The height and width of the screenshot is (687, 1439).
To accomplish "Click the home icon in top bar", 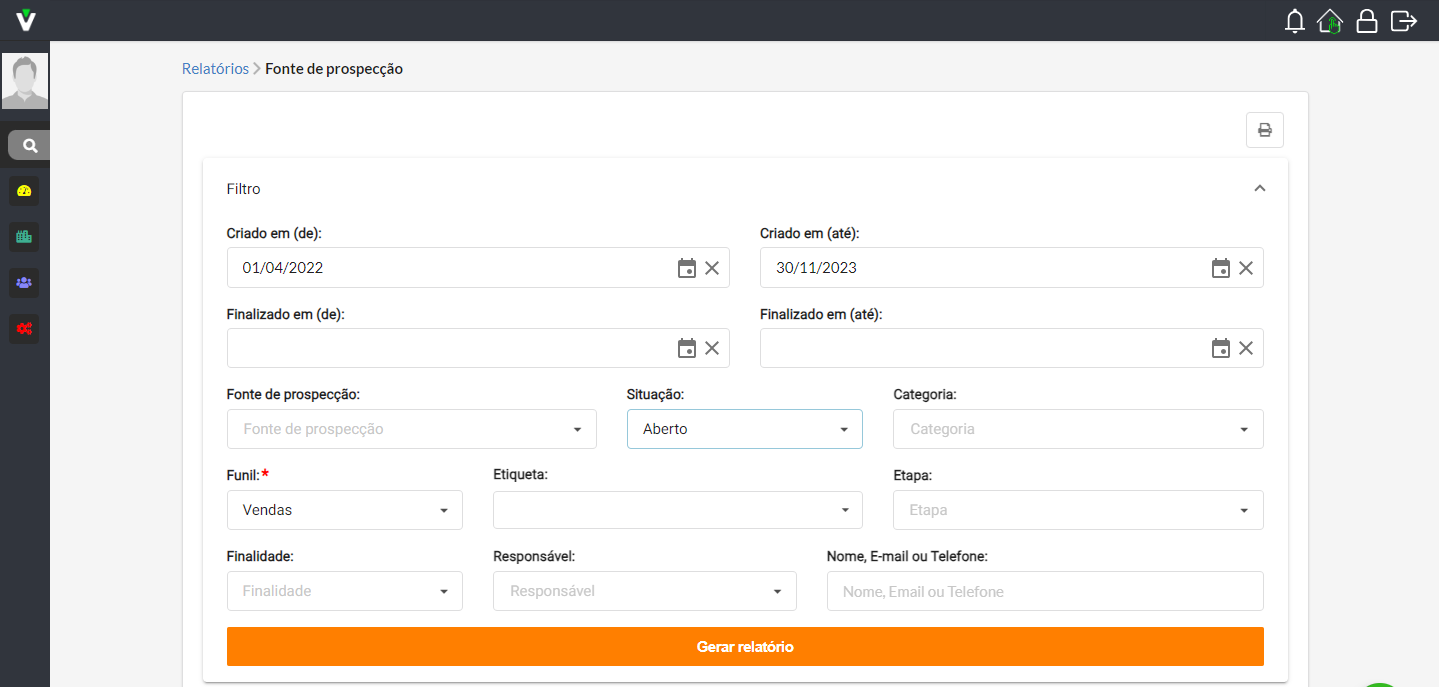I will coord(1330,21).
